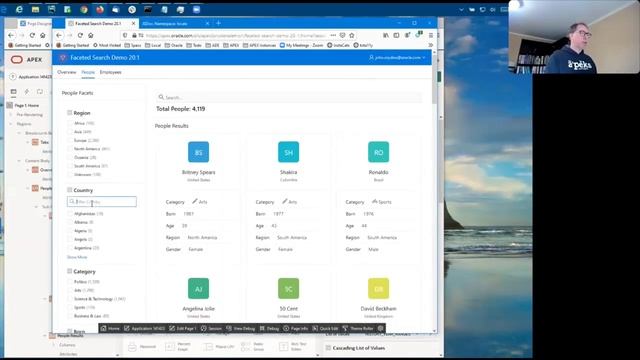Tick the Science & Technology category checkbox
Viewport: 640px width, 360px height.
coord(70,299)
